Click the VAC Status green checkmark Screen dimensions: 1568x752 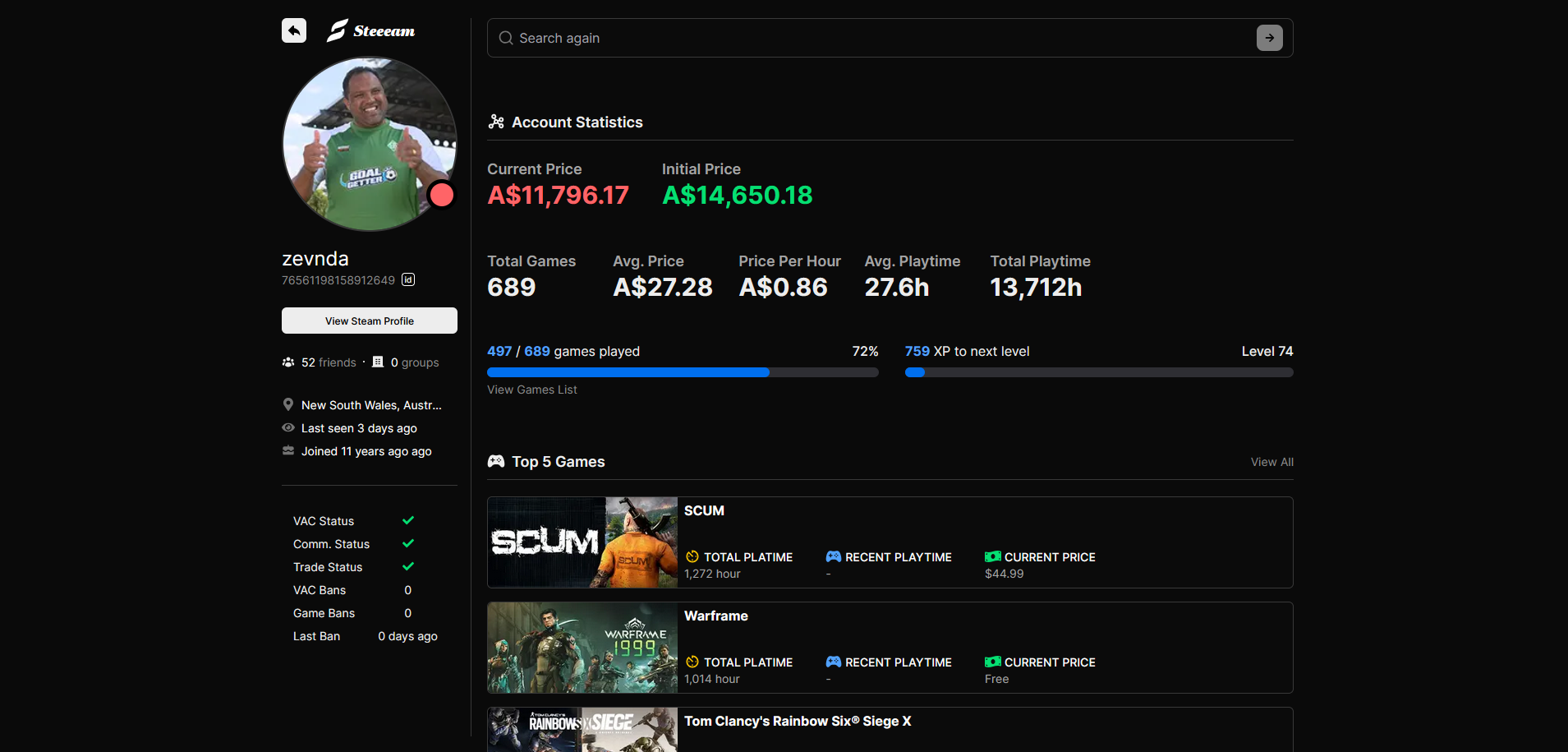pos(408,520)
